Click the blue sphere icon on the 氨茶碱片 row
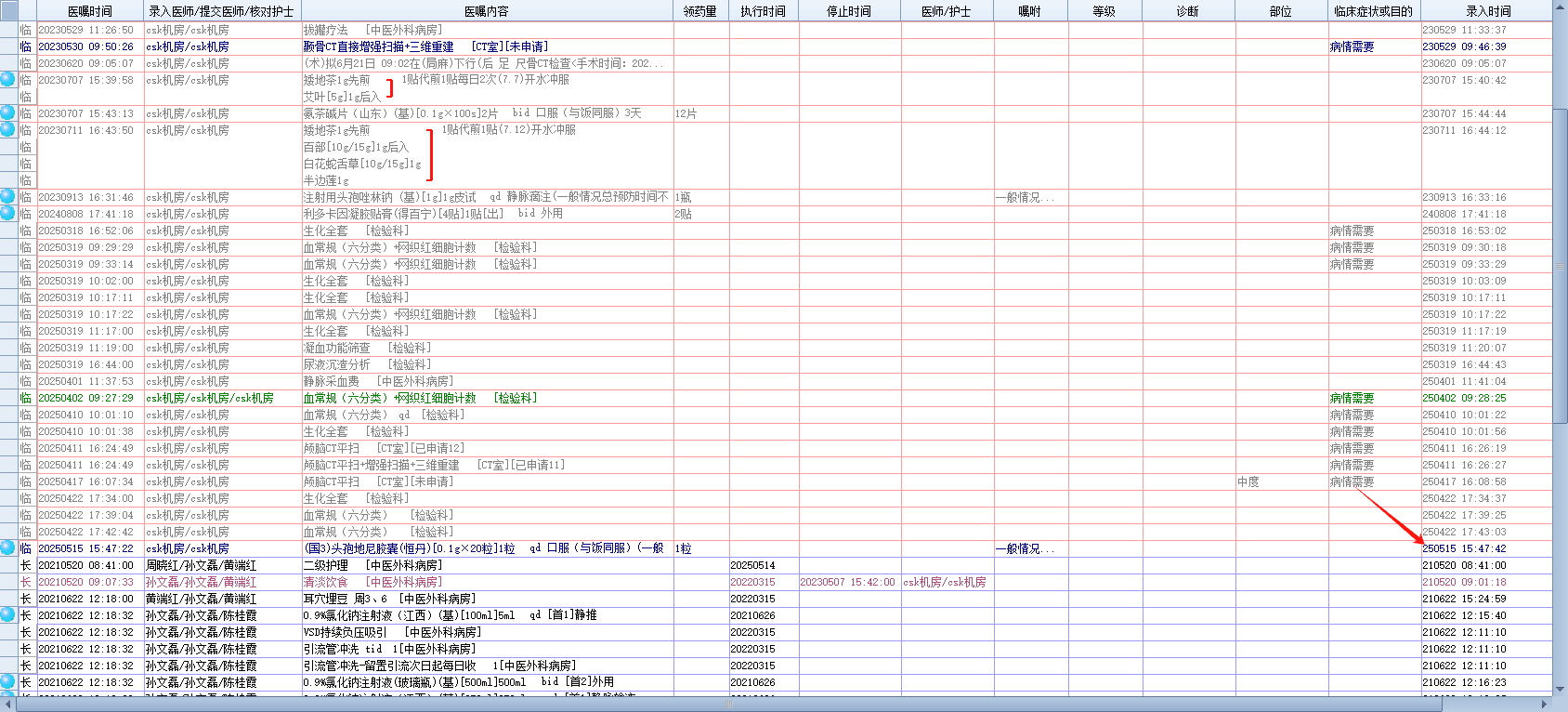Image resolution: width=1568 pixels, height=712 pixels. [x=7, y=113]
